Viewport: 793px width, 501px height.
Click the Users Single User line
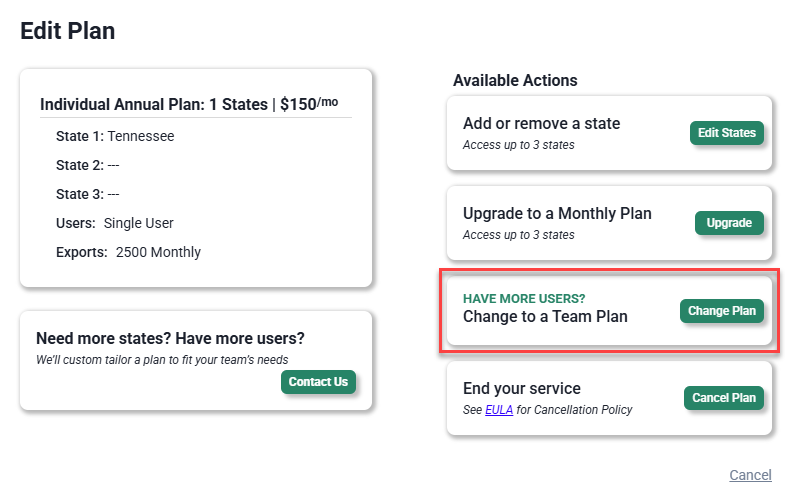point(115,223)
